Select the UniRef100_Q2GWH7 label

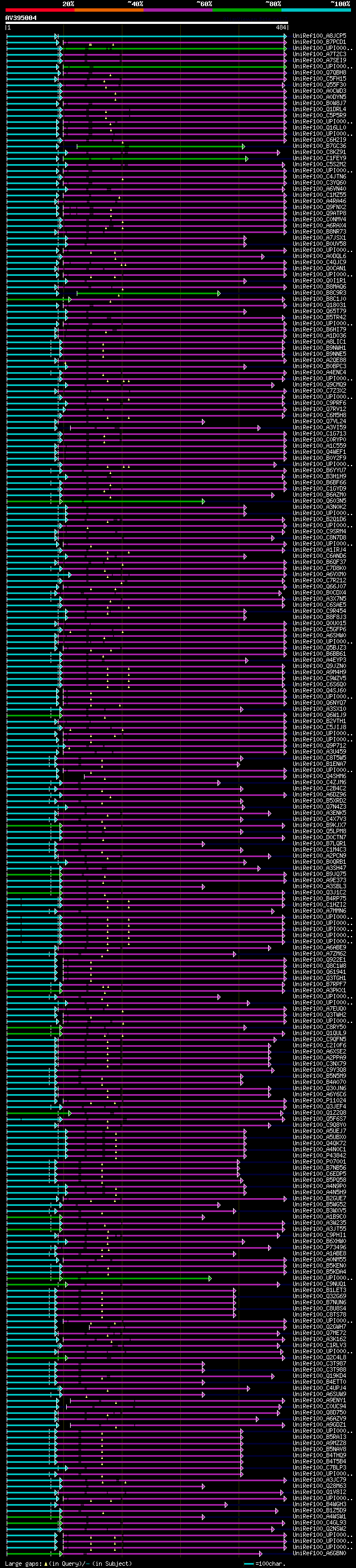coord(319,1327)
